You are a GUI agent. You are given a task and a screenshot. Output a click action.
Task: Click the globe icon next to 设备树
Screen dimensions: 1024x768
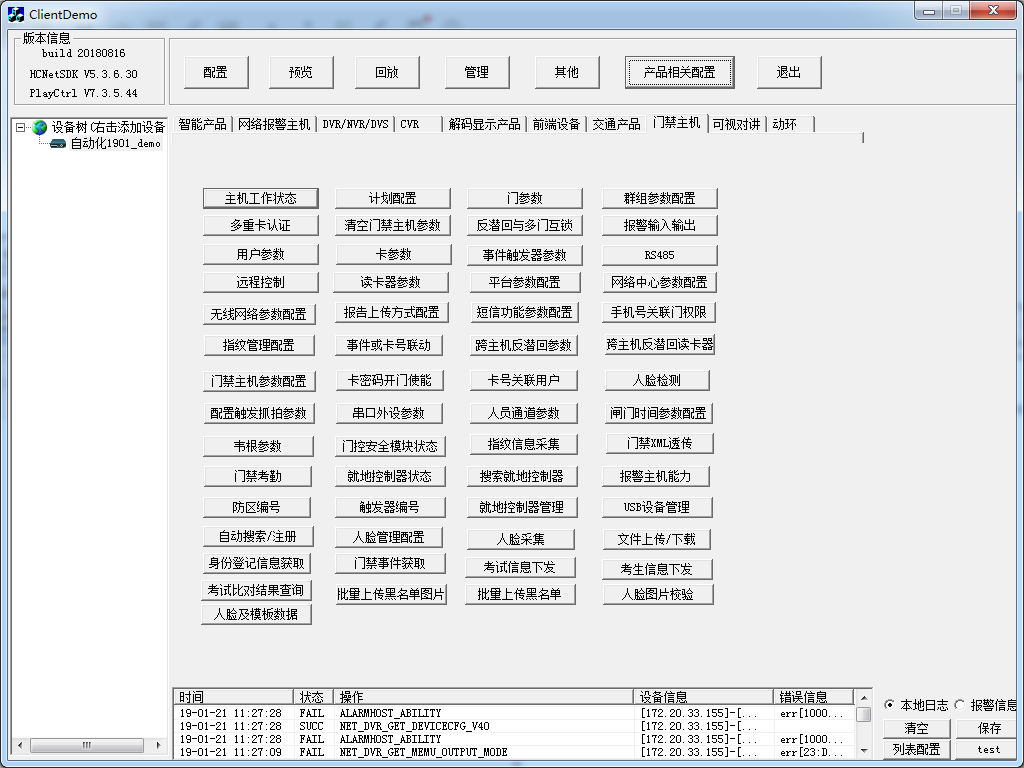click(38, 126)
